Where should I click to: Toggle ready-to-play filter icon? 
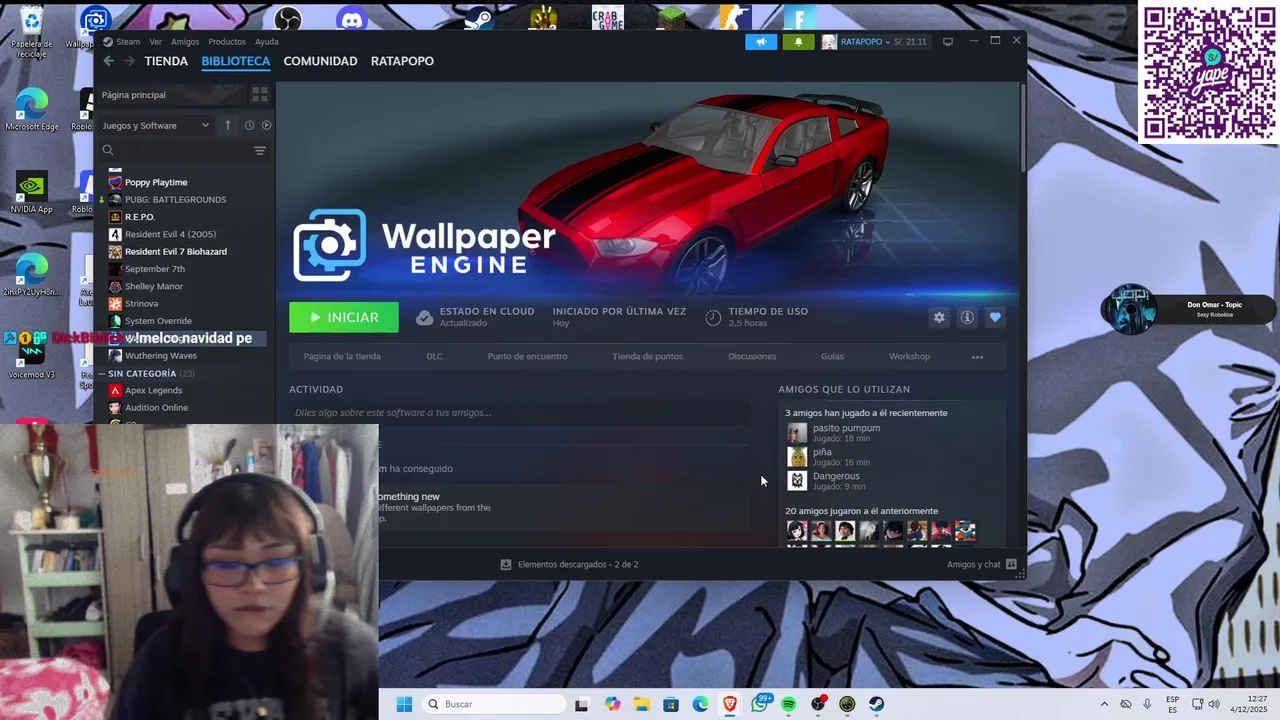coord(266,125)
